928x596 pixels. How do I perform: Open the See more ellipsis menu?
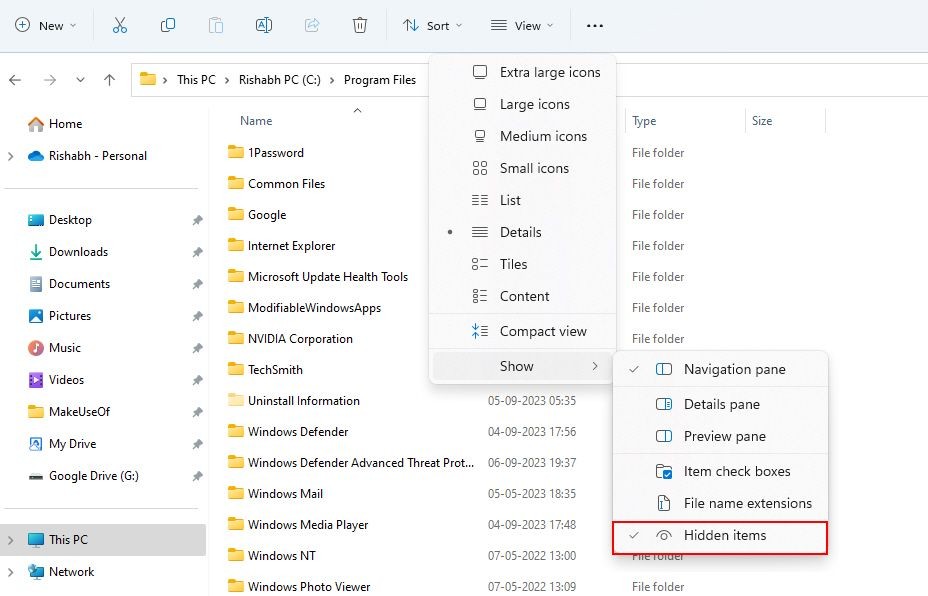pyautogui.click(x=595, y=25)
